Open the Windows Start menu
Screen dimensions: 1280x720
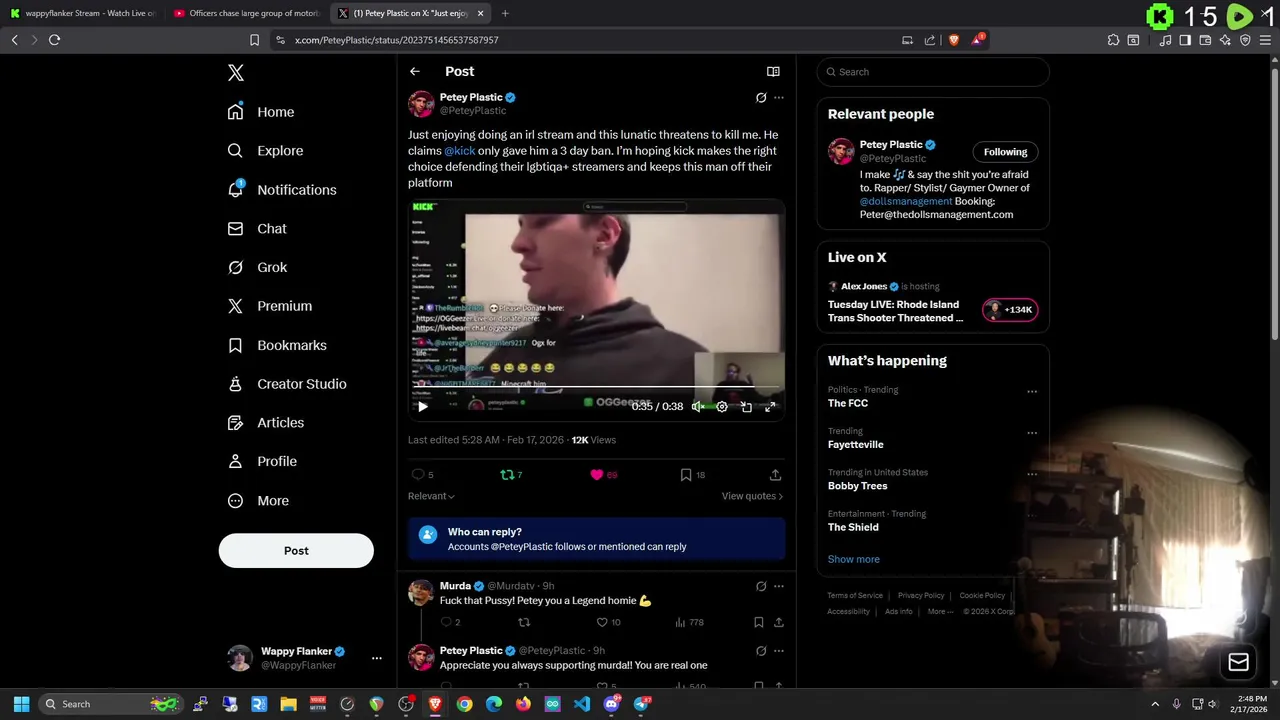[x=21, y=704]
